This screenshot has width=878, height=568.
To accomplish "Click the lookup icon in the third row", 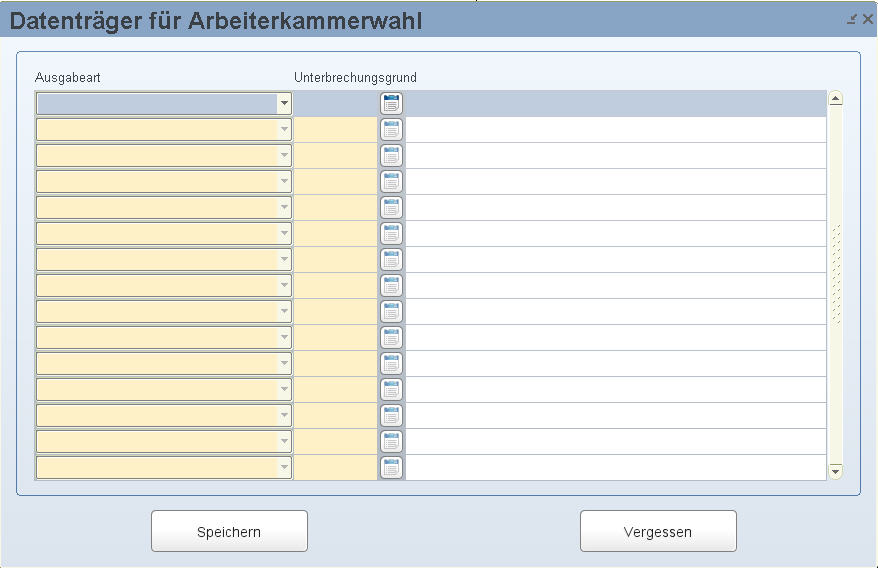I will (x=391, y=155).
